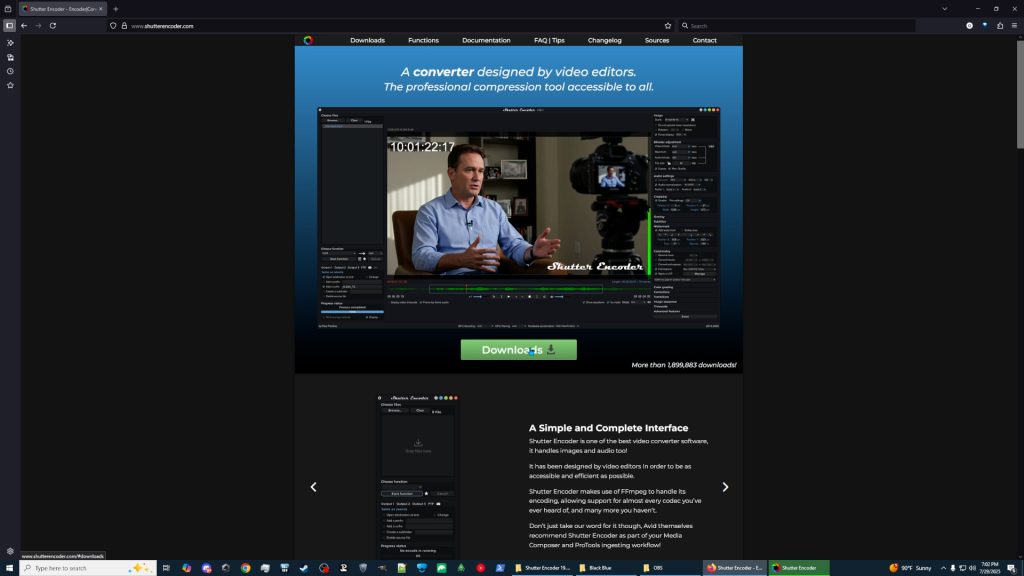The height and width of the screenshot is (576, 1024).
Task: Open the volume control in system tray
Action: click(x=972, y=568)
